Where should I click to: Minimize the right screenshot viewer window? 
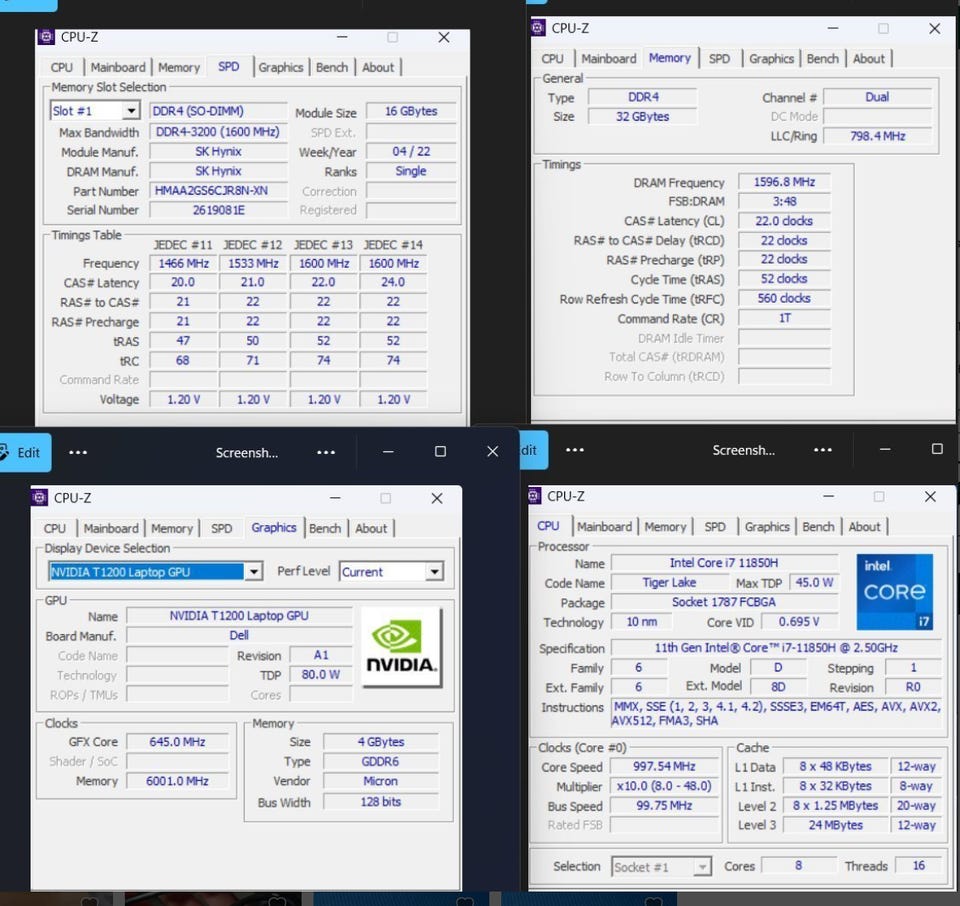click(885, 449)
